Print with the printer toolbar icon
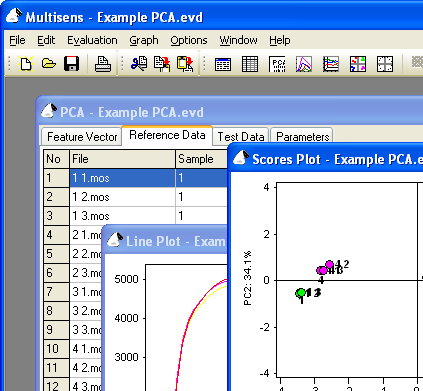Viewport: 423px width, 391px height. tap(103, 64)
